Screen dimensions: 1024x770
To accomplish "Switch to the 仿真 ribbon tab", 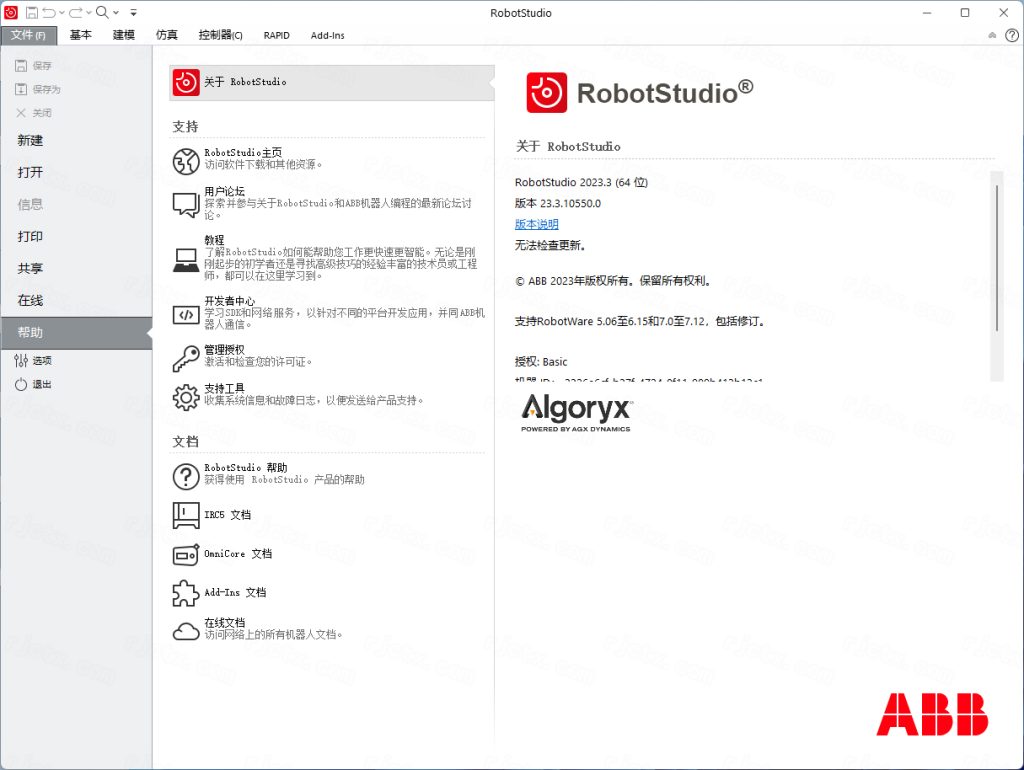I will 167,35.
